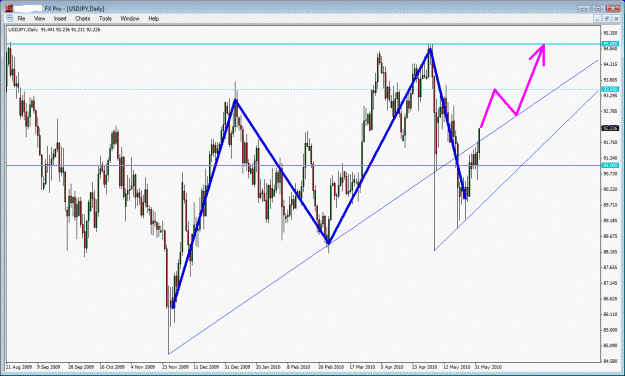This screenshot has height=376, width=625.
Task: Click the 23 Apr 2010 date label
Action: coord(425,367)
